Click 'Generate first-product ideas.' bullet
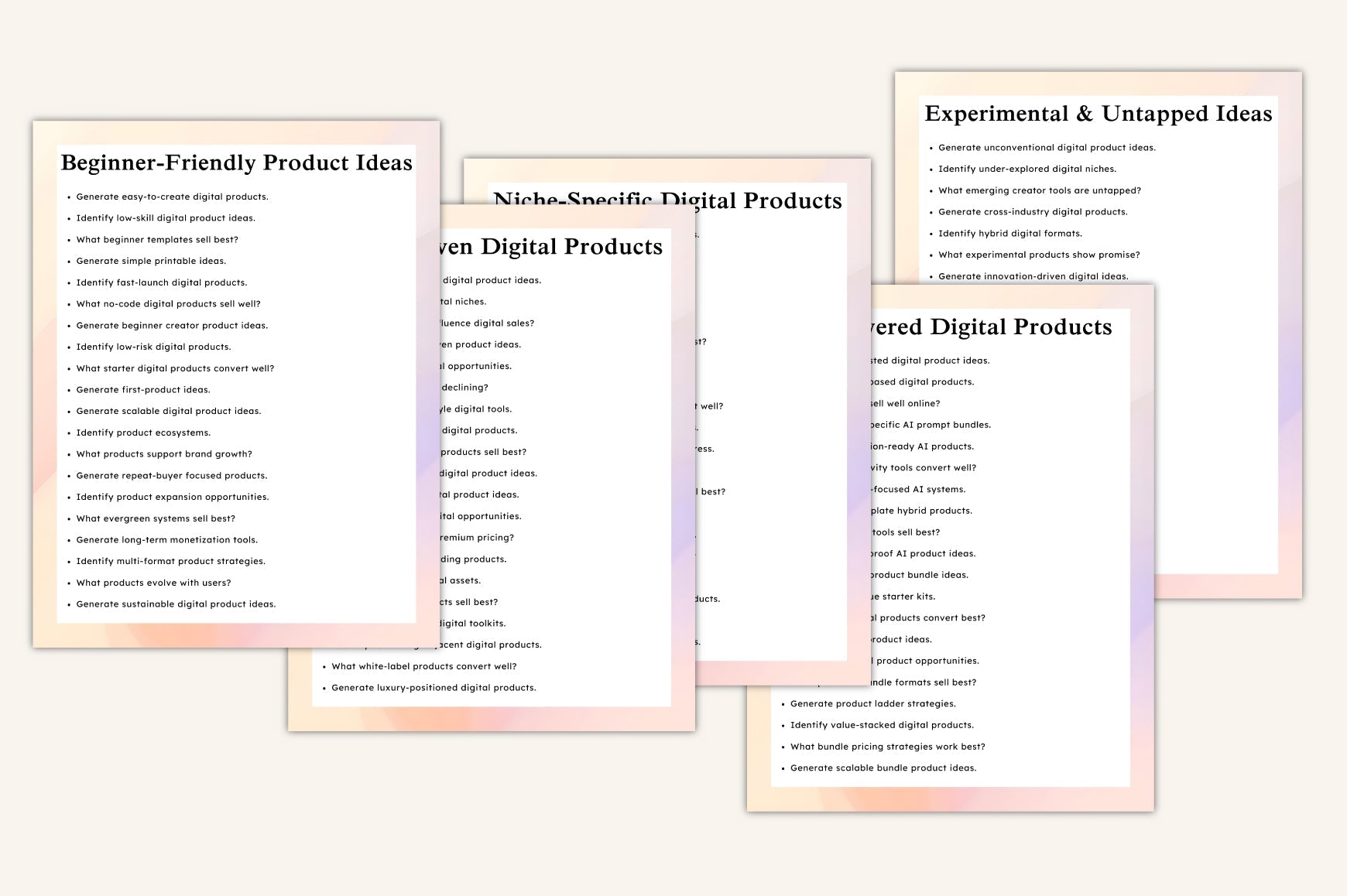 (x=143, y=390)
